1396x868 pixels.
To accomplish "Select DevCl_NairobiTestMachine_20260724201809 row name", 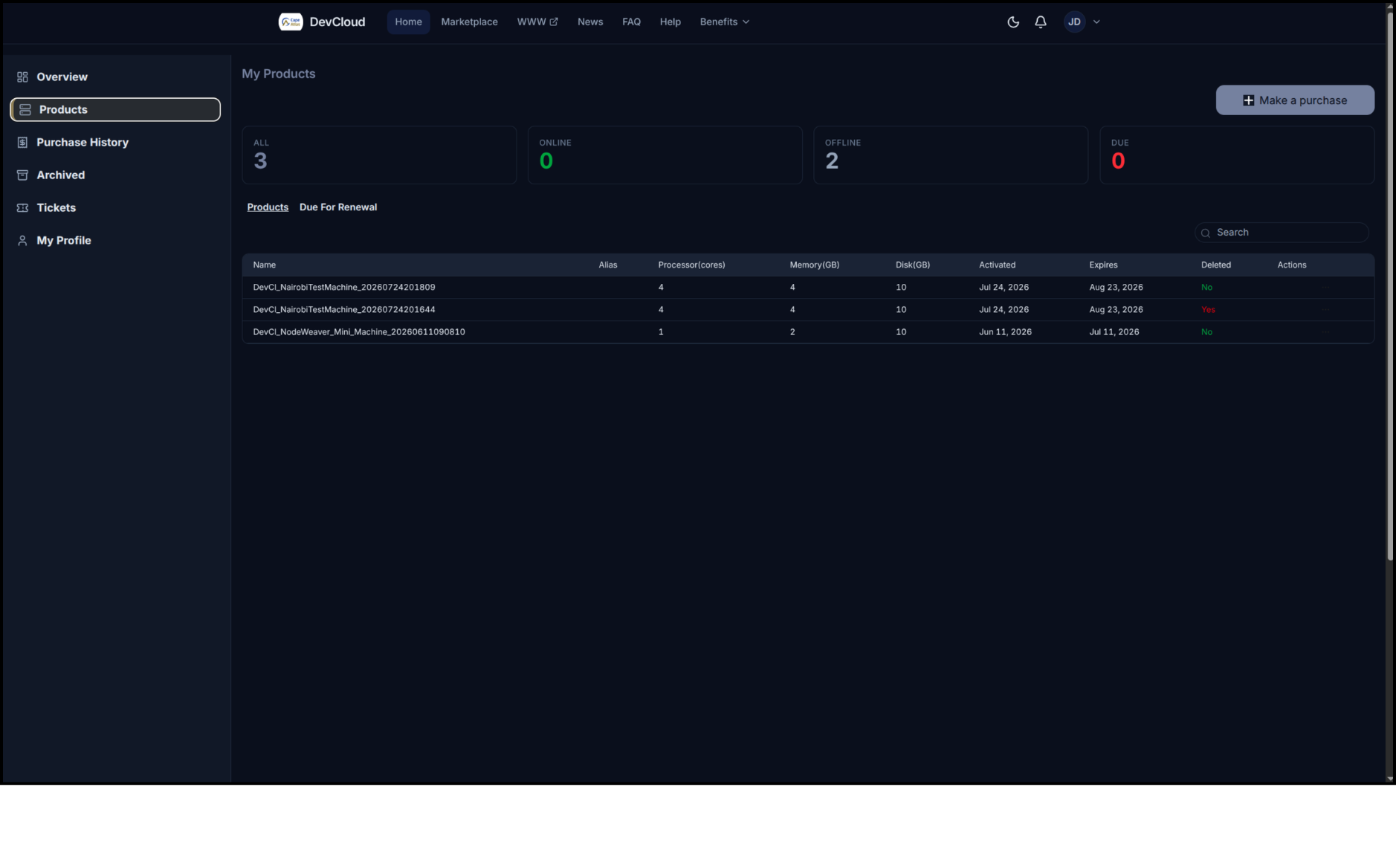I will 343,288.
